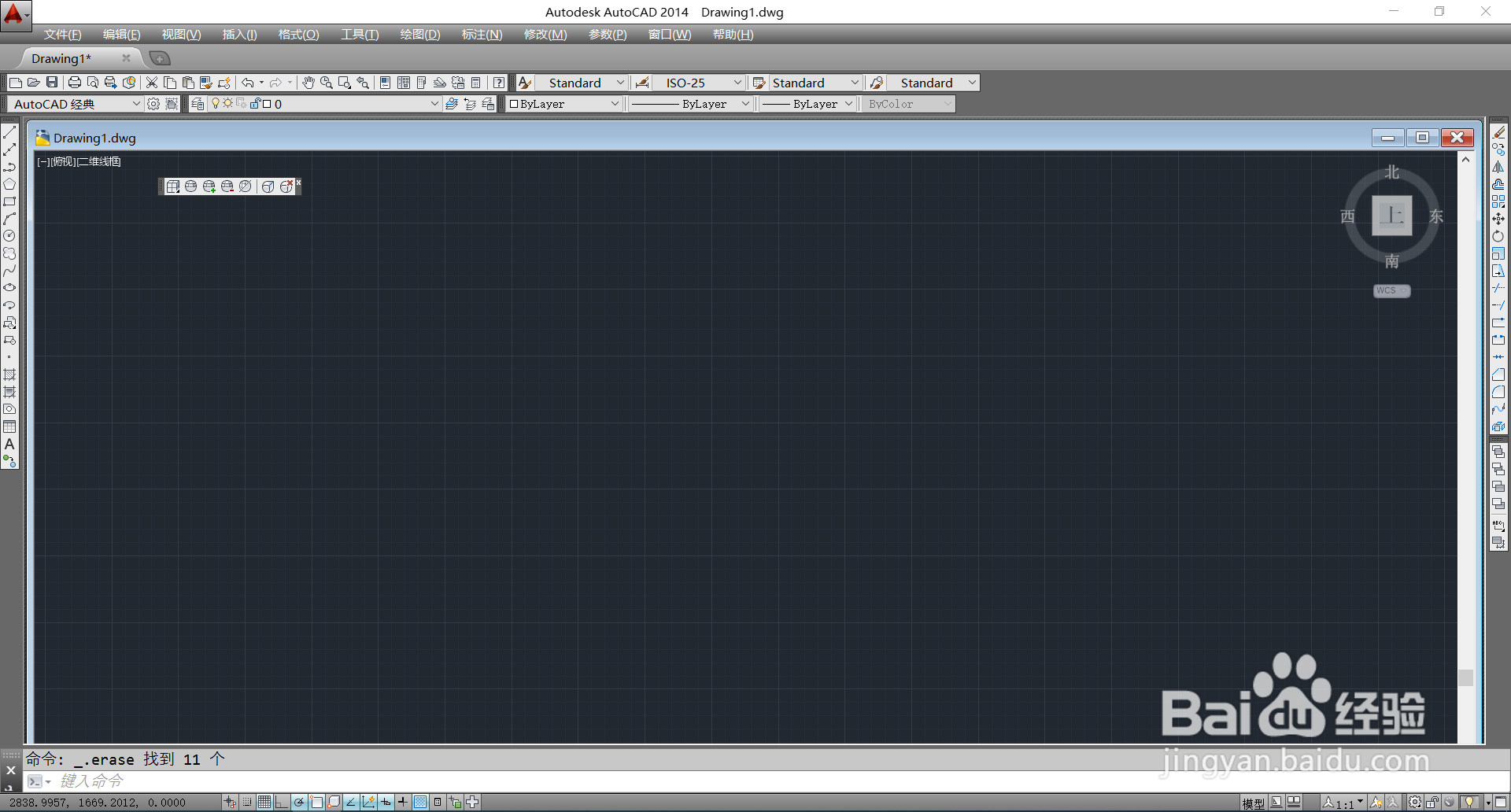
Task: Expand the Undo history dropdown arrow
Action: pyautogui.click(x=261, y=83)
